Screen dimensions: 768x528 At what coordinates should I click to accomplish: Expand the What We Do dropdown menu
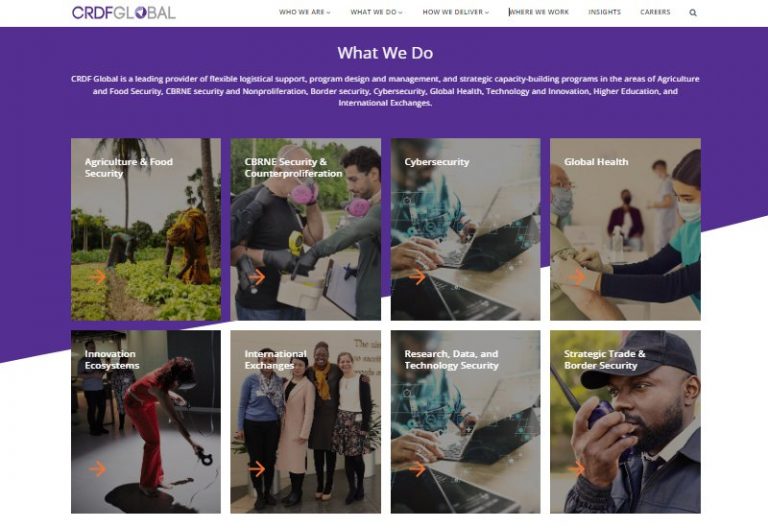(376, 12)
